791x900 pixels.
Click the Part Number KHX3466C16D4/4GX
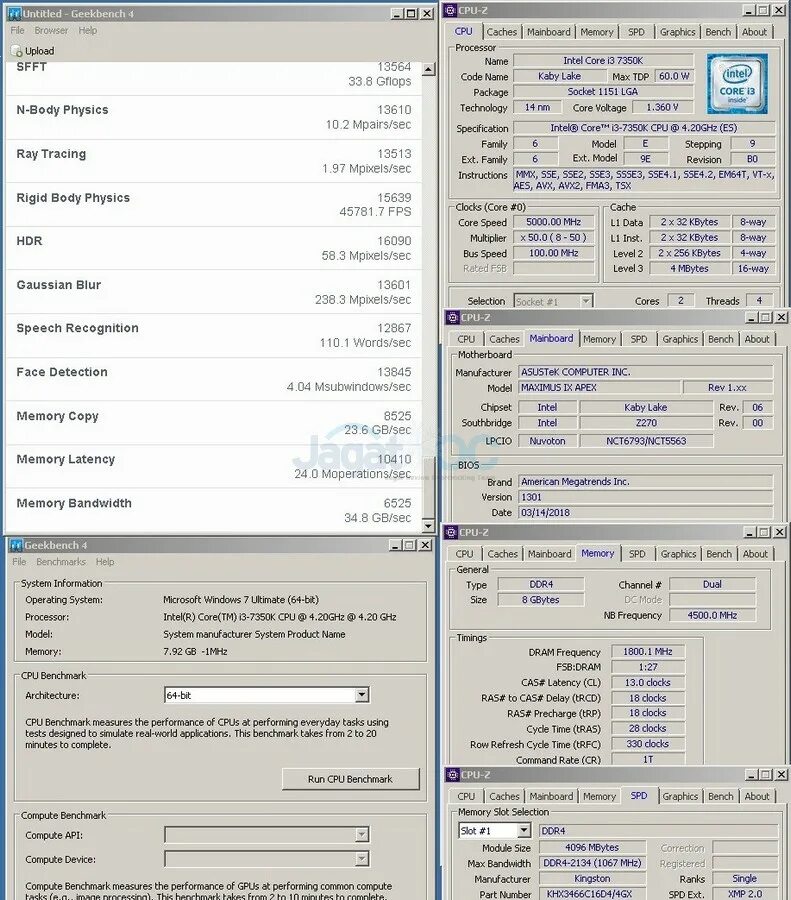pyautogui.click(x=592, y=894)
